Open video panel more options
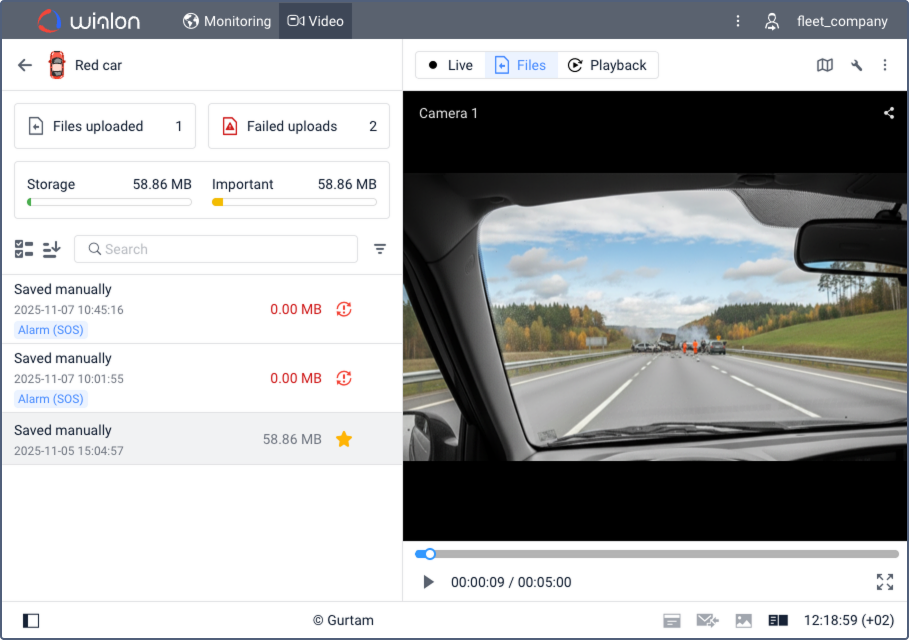The height and width of the screenshot is (640, 909). 885,65
